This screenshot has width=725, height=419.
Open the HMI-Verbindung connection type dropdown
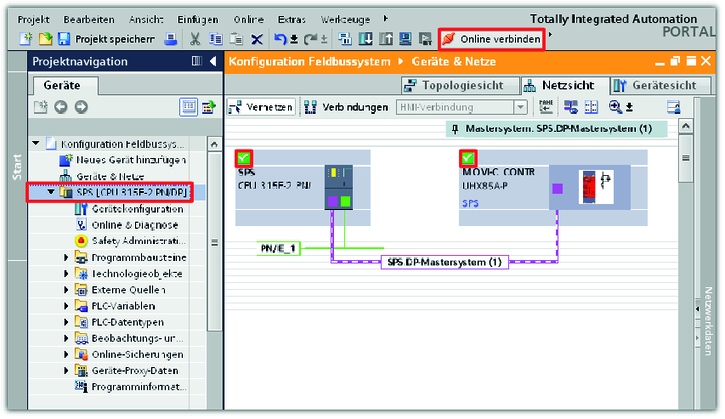(520, 107)
